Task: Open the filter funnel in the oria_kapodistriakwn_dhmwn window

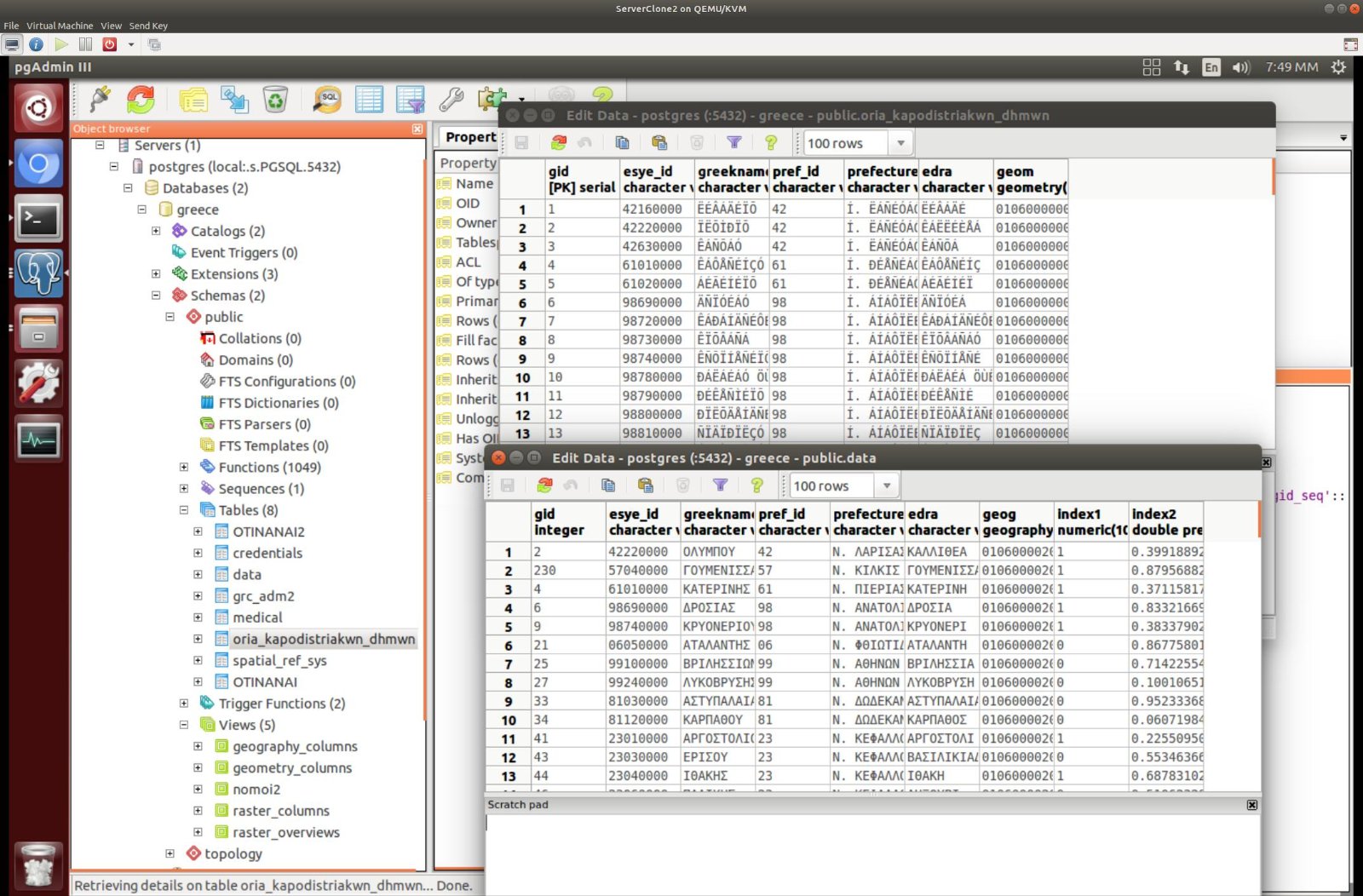Action: coord(734,143)
